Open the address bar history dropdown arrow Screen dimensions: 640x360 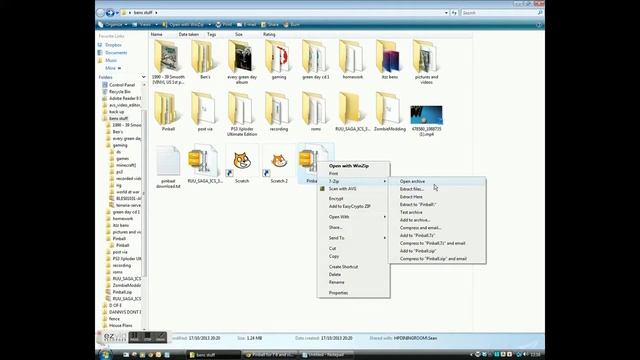coord(446,13)
